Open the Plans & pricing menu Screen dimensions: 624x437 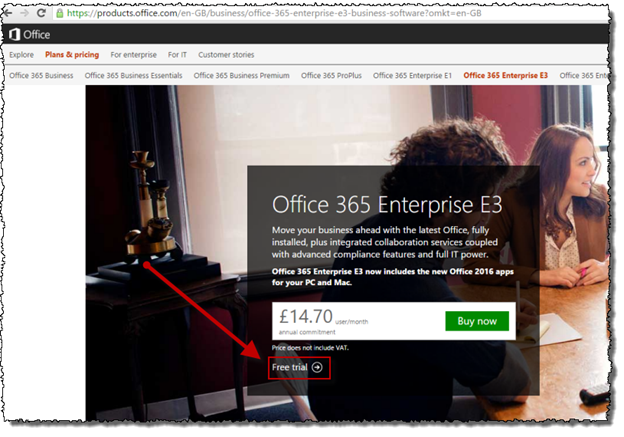72,55
